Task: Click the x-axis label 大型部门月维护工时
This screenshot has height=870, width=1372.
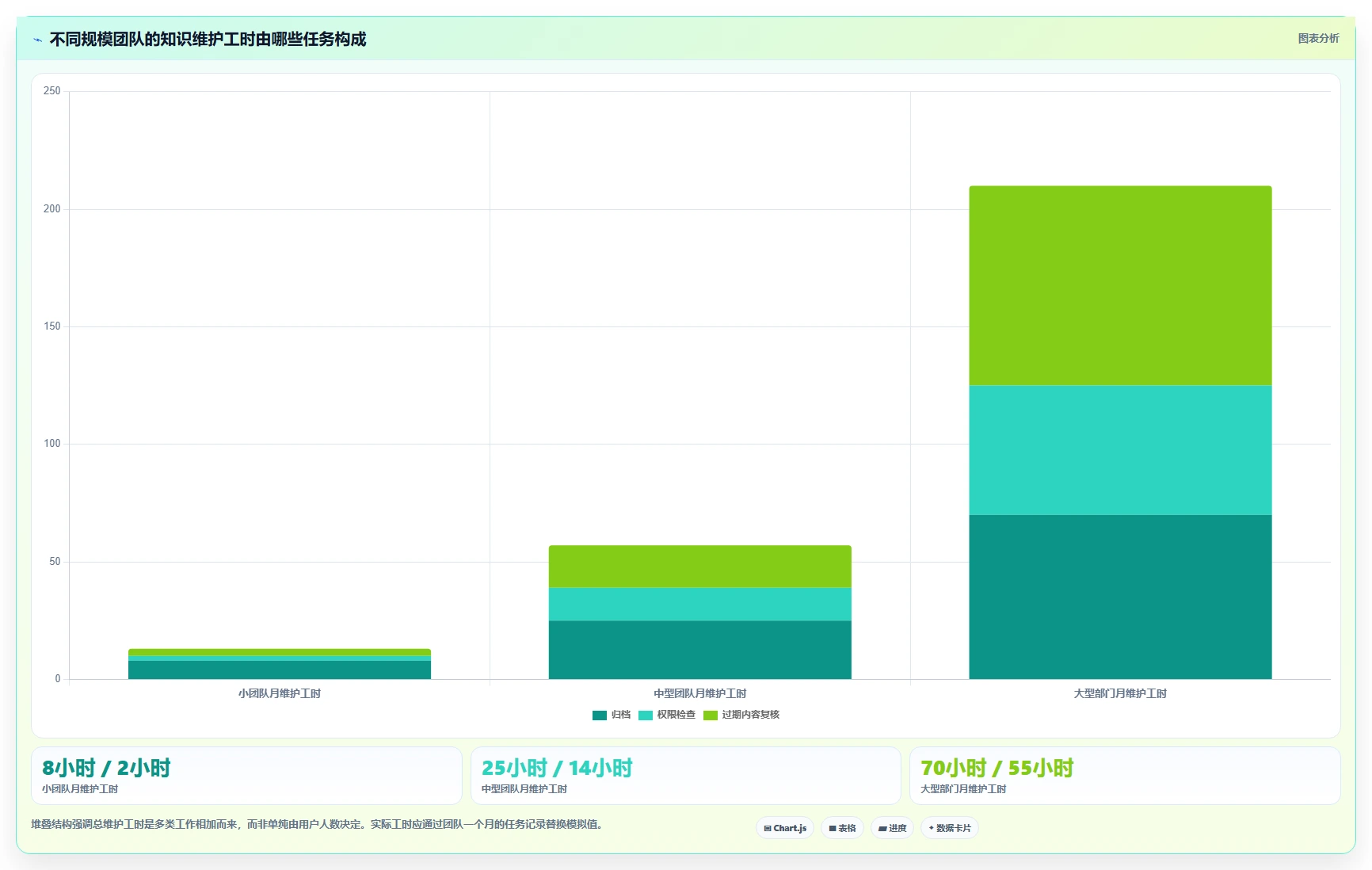Action: click(1120, 693)
